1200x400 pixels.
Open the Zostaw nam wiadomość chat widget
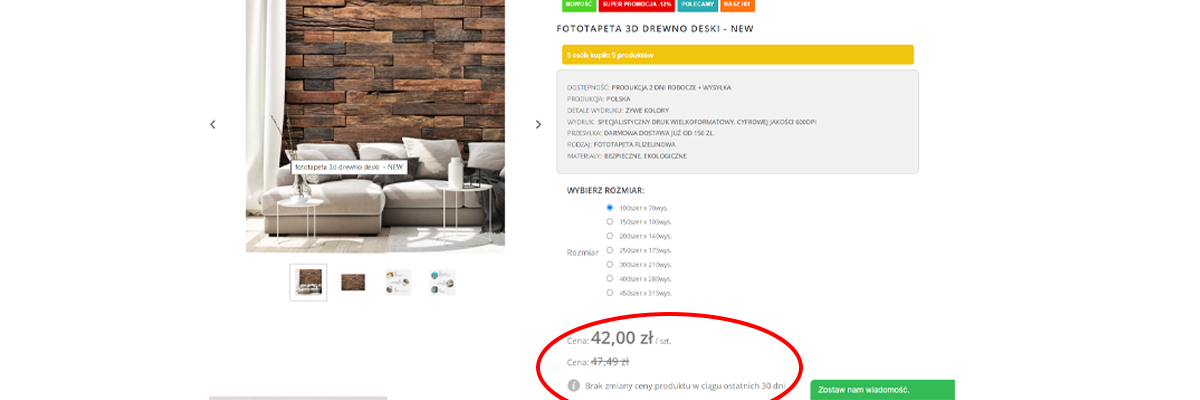(882, 390)
